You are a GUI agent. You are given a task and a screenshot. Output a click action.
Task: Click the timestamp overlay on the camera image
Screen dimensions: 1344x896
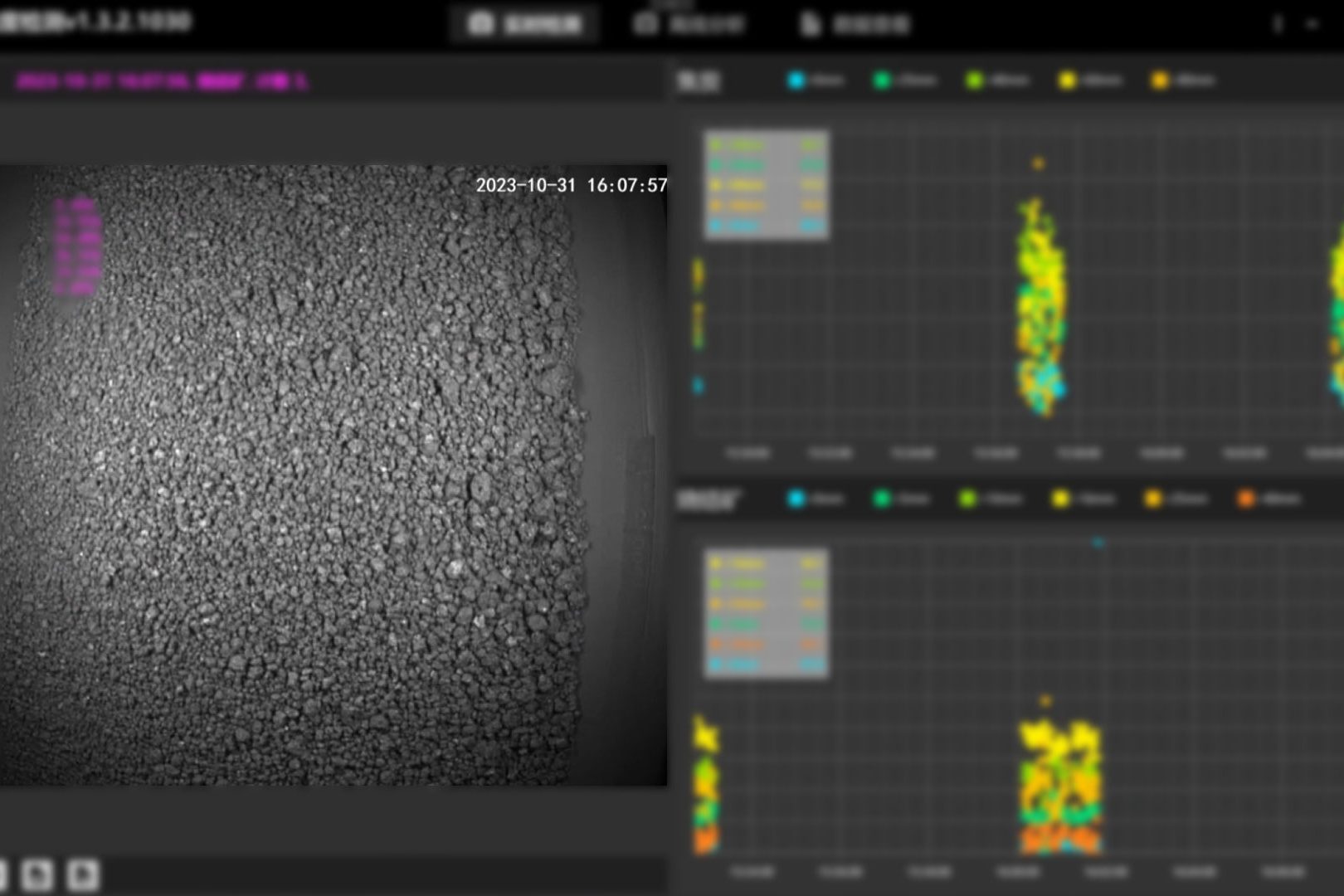571,185
